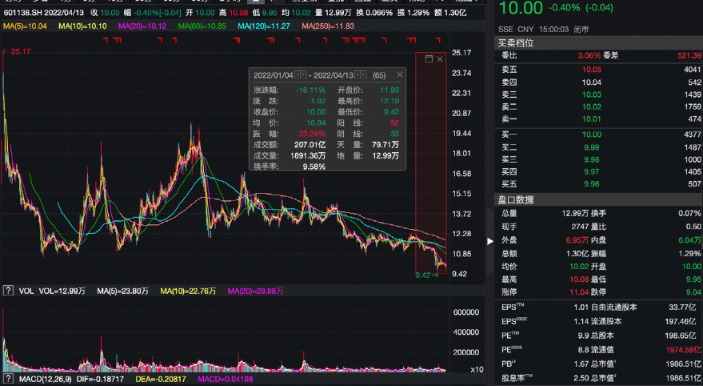Image resolution: width=703 pixels, height=386 pixels.
Task: Click the 涨停 price 11.04
Action: (578, 292)
